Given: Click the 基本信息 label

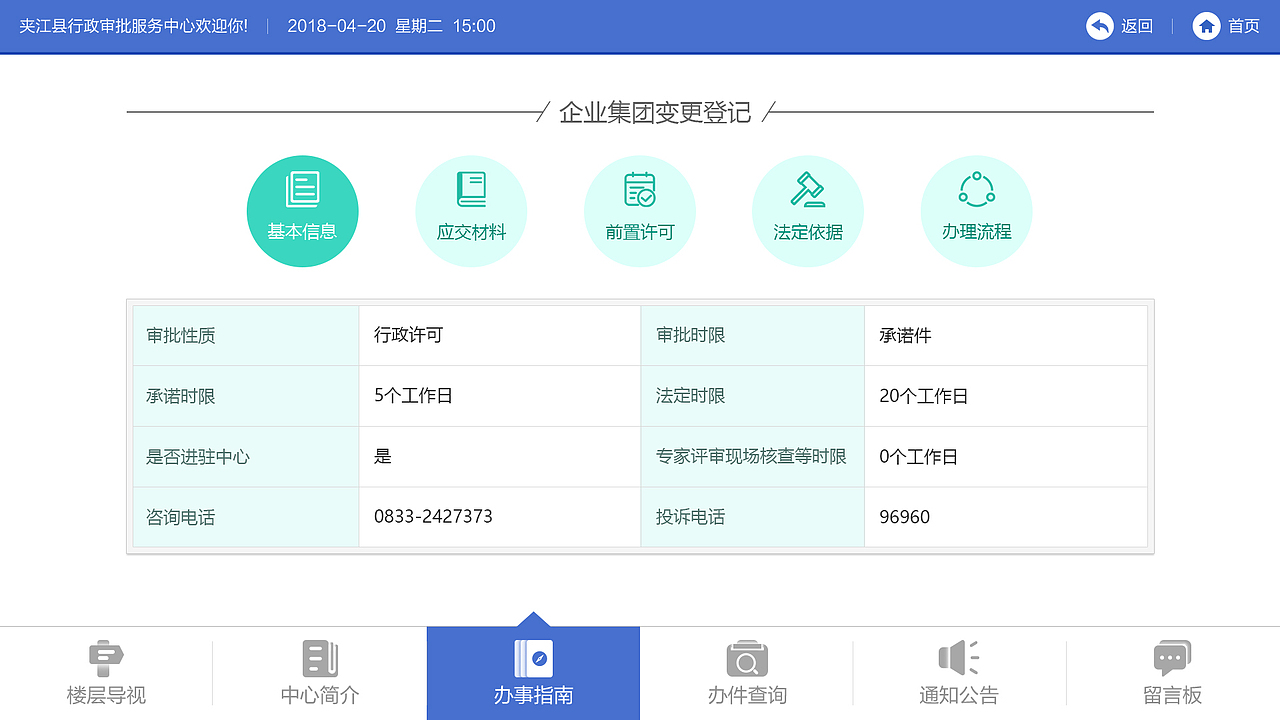Looking at the screenshot, I should pos(302,231).
